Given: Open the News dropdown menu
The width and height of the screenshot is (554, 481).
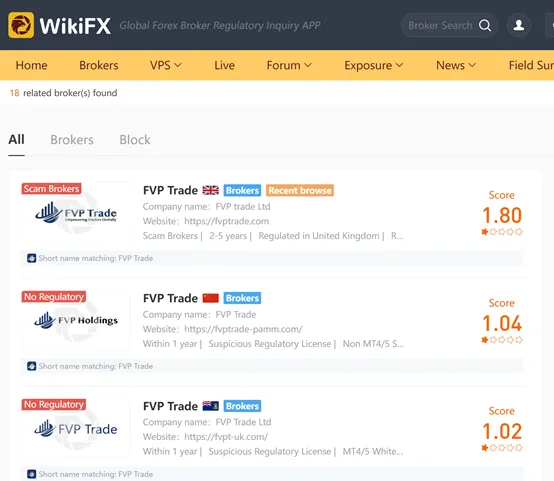Looking at the screenshot, I should [456, 65].
